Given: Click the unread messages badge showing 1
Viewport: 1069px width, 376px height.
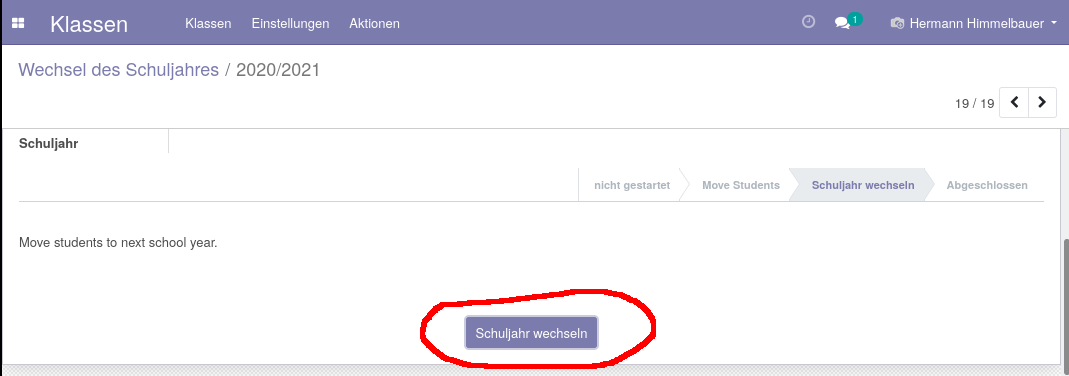Looking at the screenshot, I should point(855,19).
